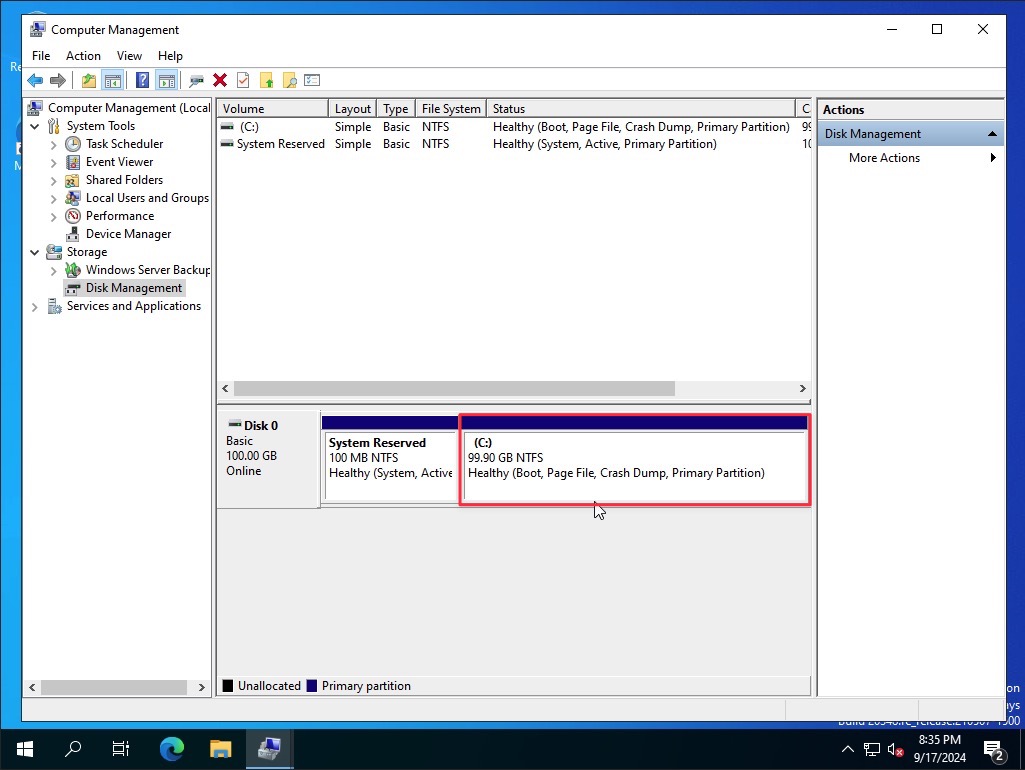Select Shared Folders in the tree
The height and width of the screenshot is (770, 1025).
[x=124, y=180]
